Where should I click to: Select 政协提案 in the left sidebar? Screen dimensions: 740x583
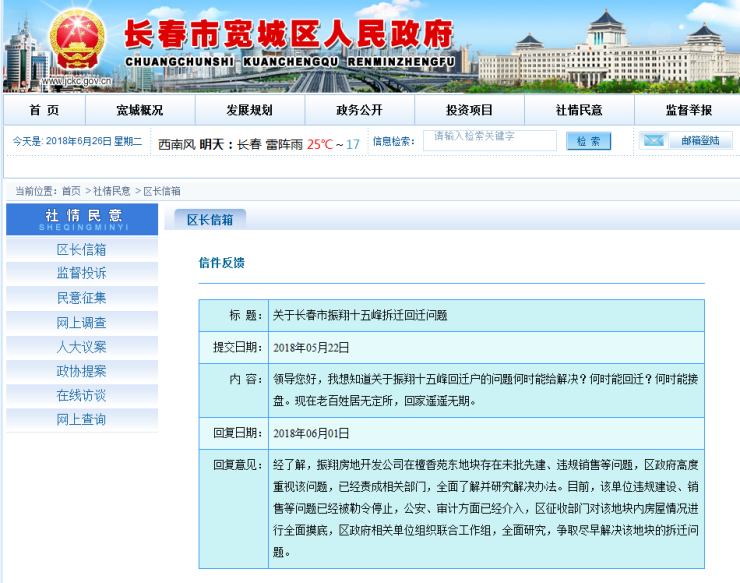82,371
